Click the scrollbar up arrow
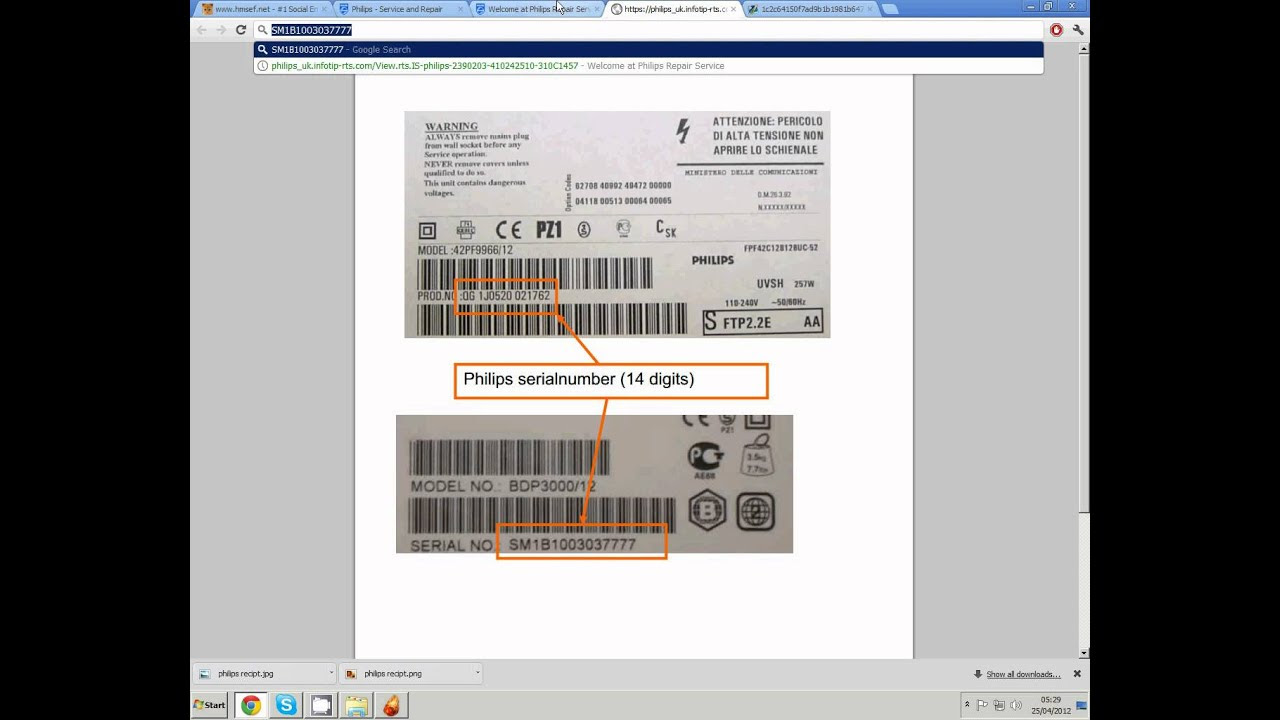Image resolution: width=1280 pixels, height=720 pixels. pyautogui.click(x=1084, y=50)
